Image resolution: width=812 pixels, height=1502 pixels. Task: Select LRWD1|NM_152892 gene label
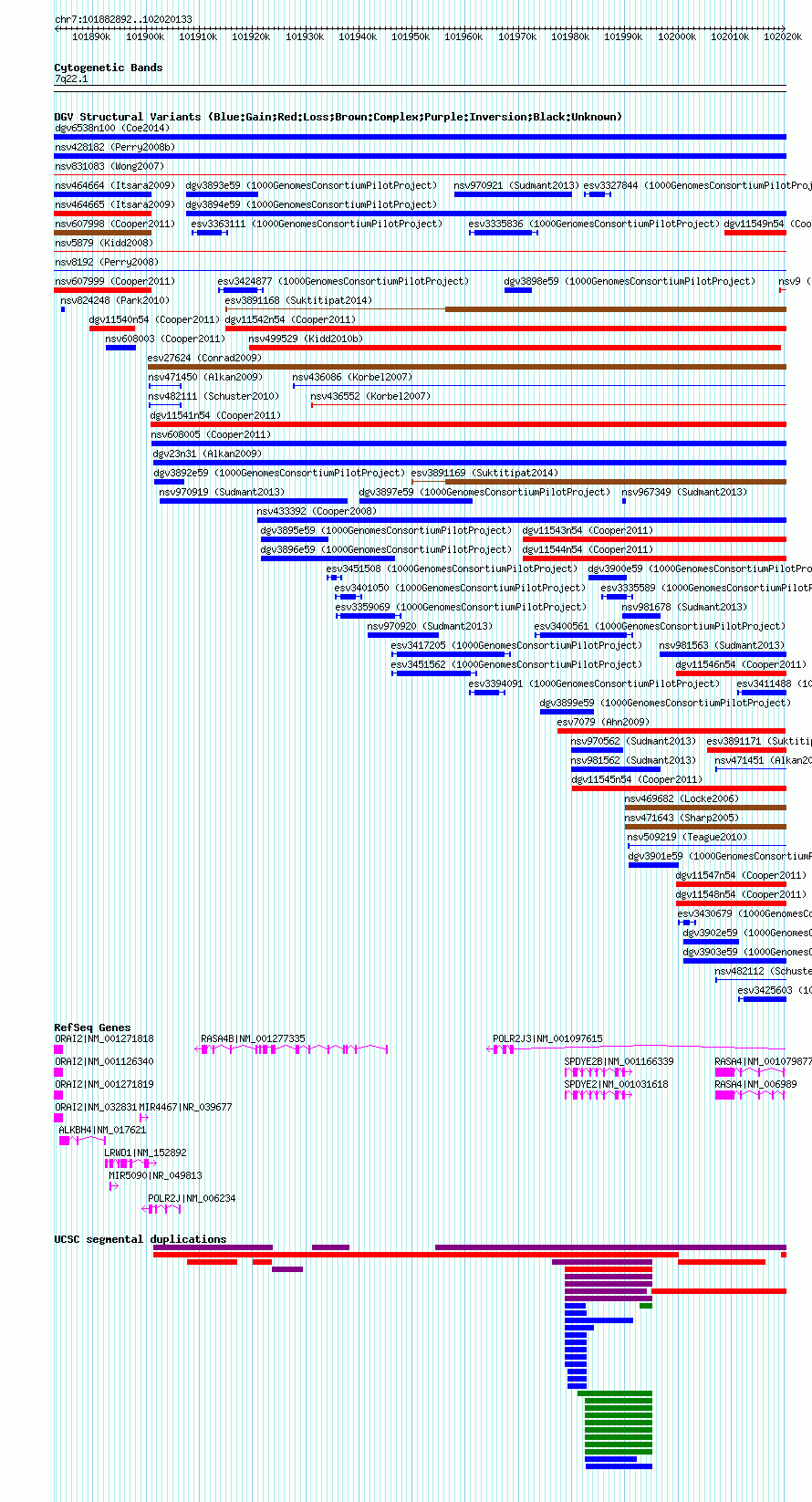click(145, 1153)
